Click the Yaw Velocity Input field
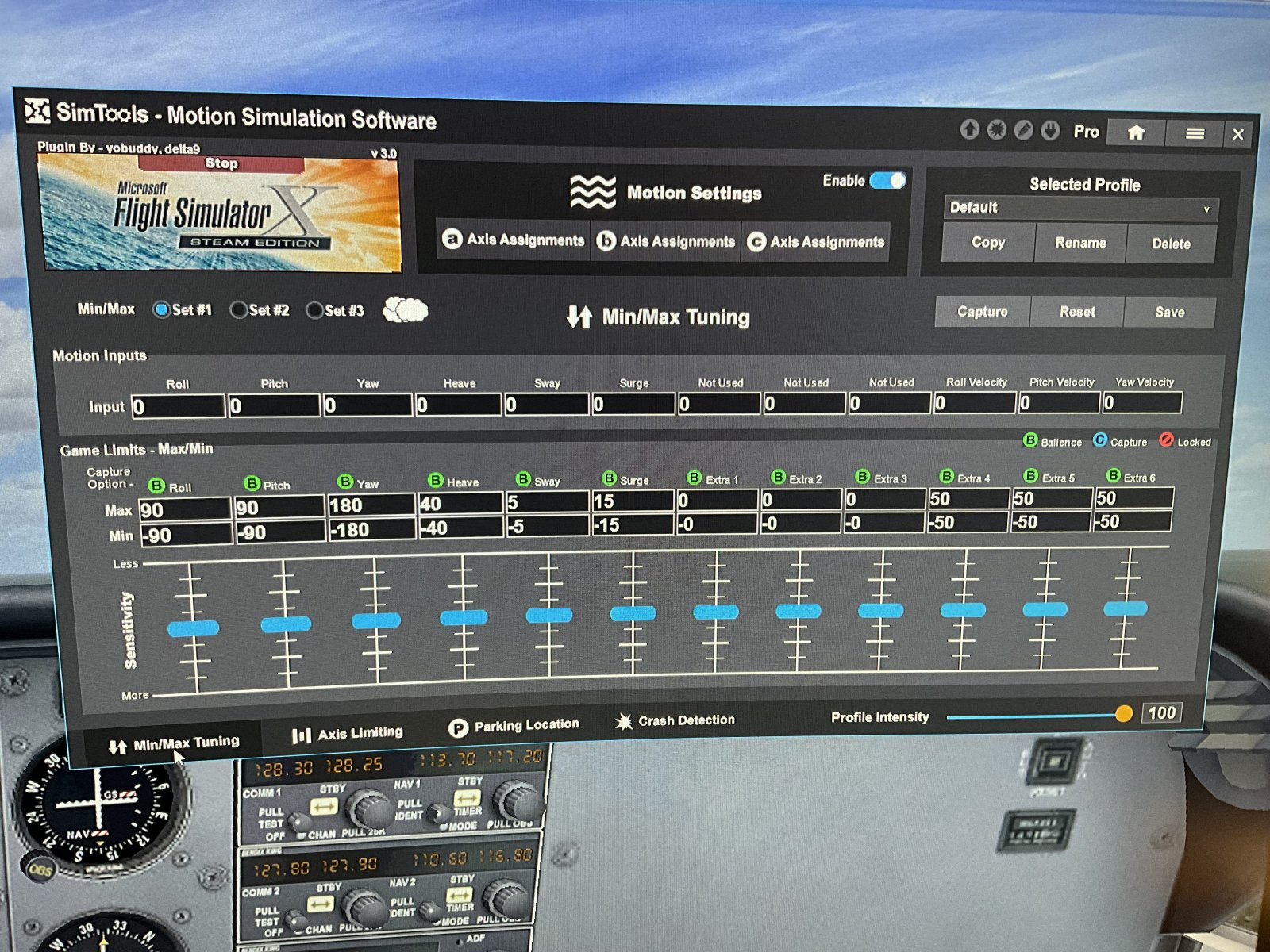The width and height of the screenshot is (1270, 952). coord(1141,402)
